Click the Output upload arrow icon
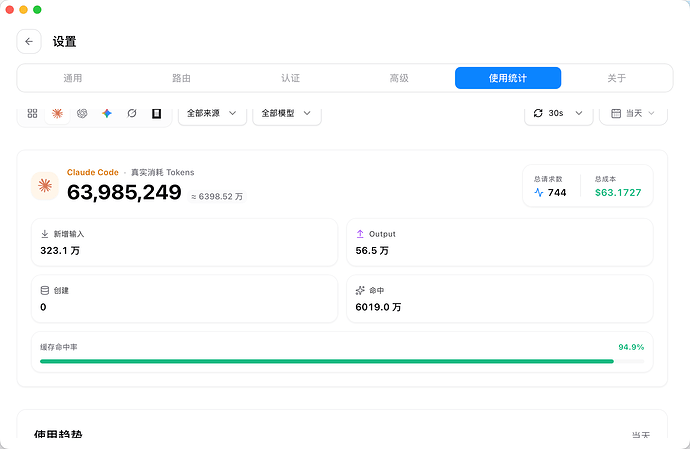690x449 pixels. click(360, 234)
